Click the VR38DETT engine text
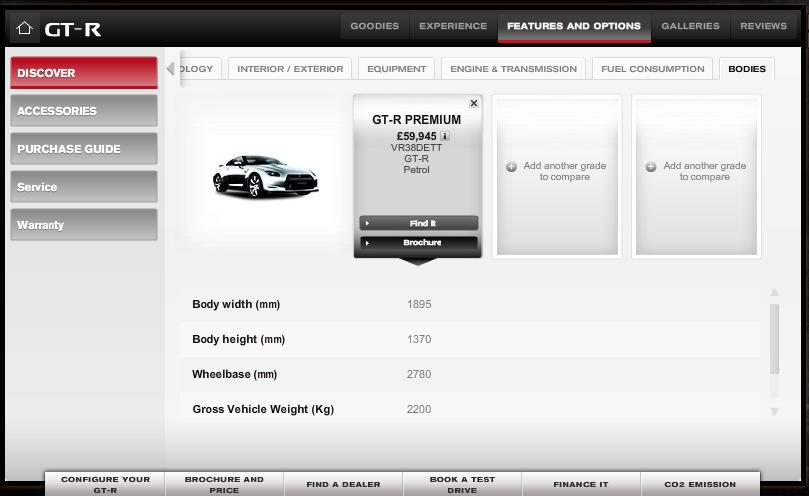The image size is (809, 496). coord(416,148)
